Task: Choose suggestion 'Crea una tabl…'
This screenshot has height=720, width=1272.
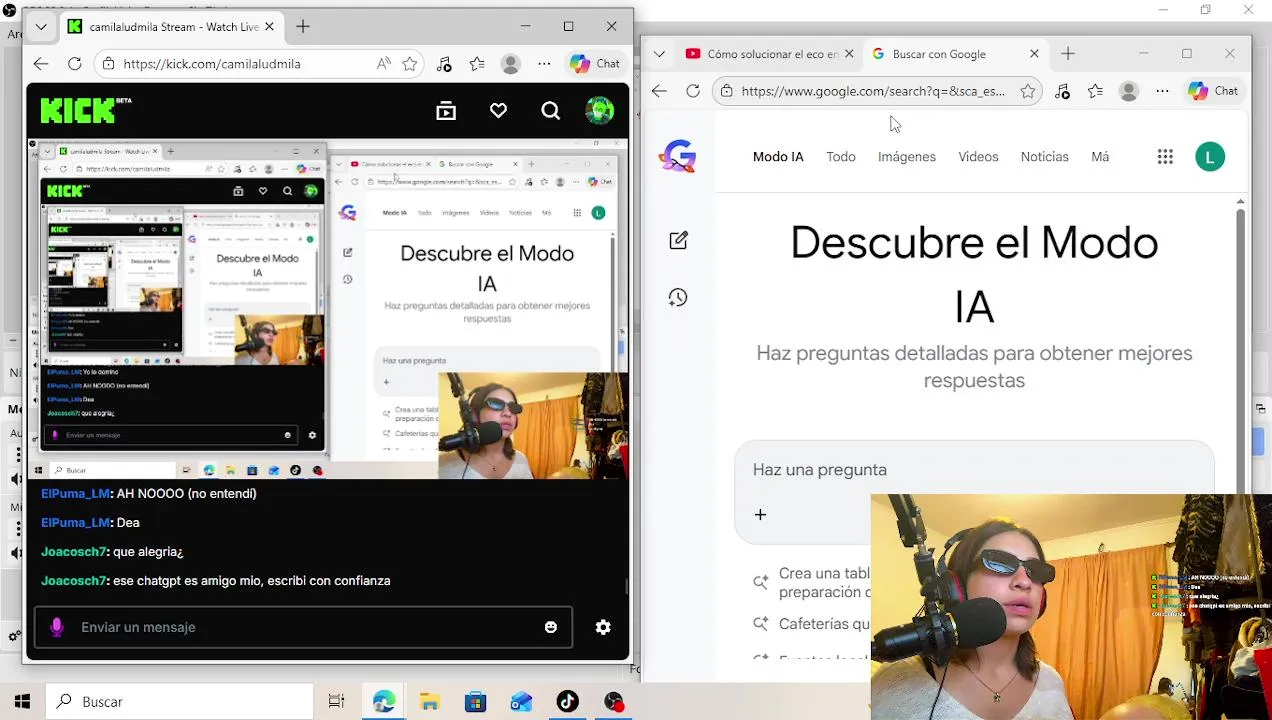Action: coord(811,582)
